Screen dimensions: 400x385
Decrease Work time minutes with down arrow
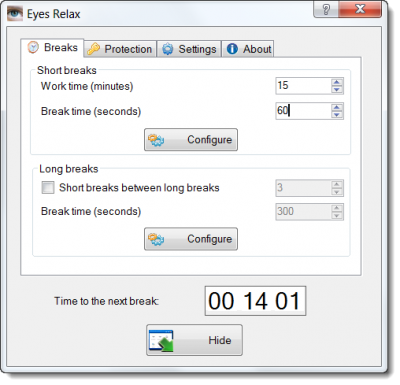[337, 90]
